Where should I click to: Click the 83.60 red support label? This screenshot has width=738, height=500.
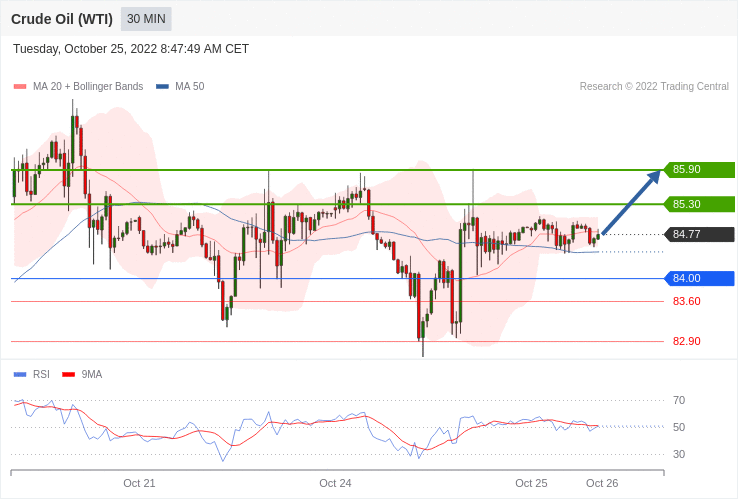click(x=686, y=301)
